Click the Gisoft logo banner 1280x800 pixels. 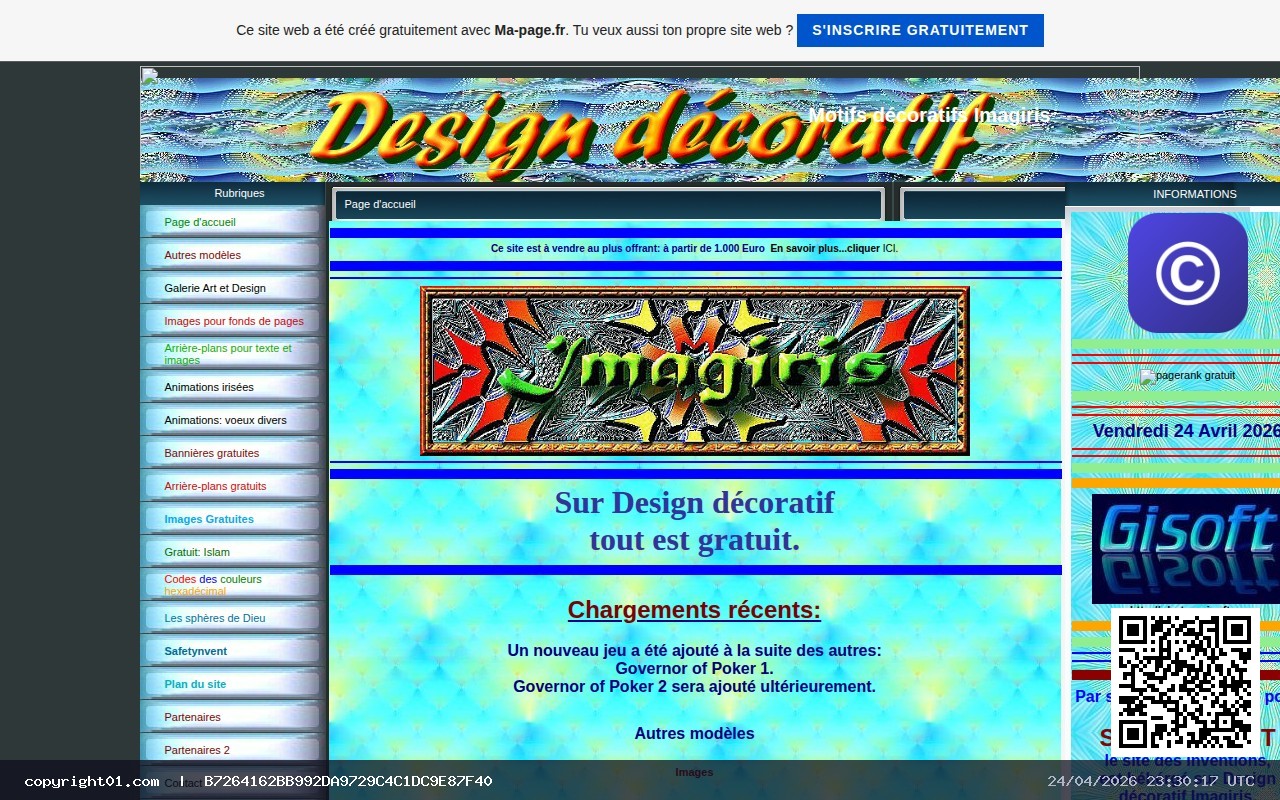[1186, 549]
